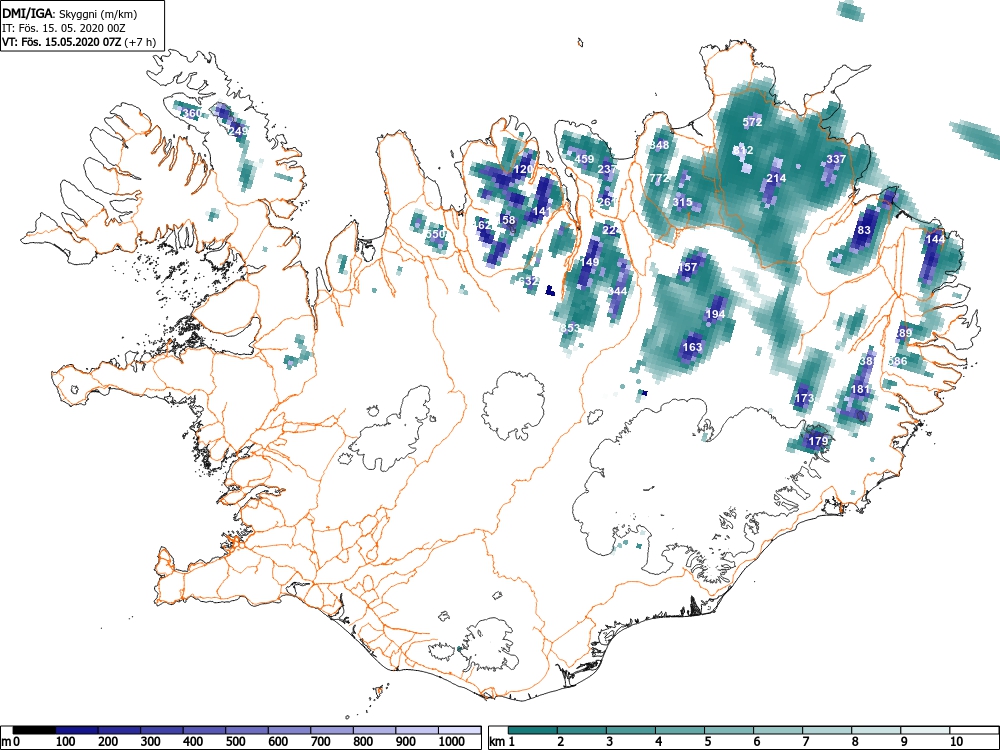Click the 237 visibility value on the map
Screen dimensions: 1000x750
point(607,170)
